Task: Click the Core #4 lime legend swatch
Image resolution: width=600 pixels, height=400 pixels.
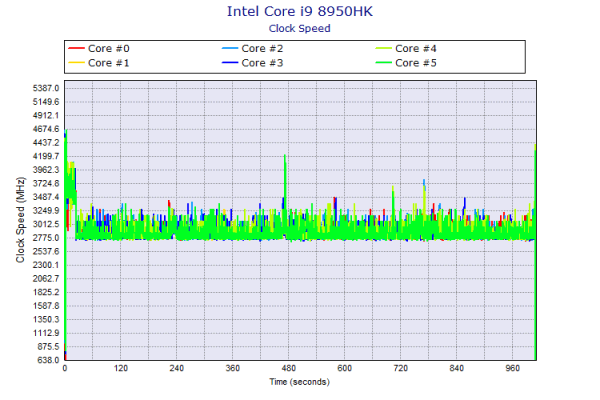Action: pos(383,49)
